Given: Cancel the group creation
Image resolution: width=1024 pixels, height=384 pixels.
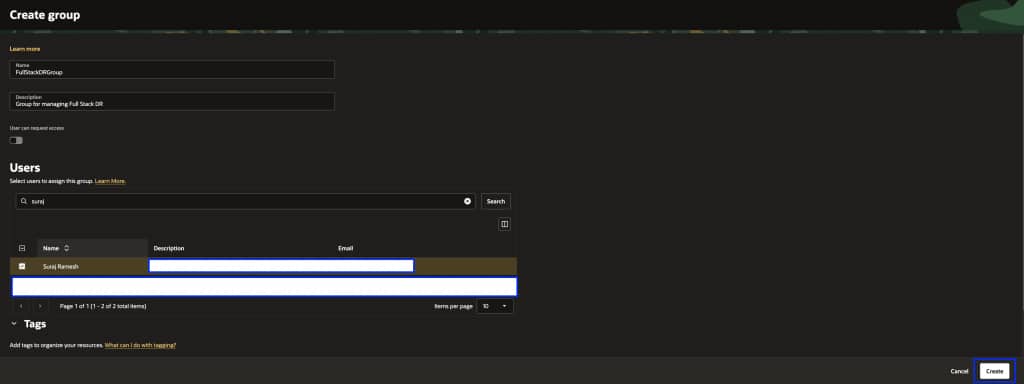Looking at the screenshot, I should (x=959, y=371).
